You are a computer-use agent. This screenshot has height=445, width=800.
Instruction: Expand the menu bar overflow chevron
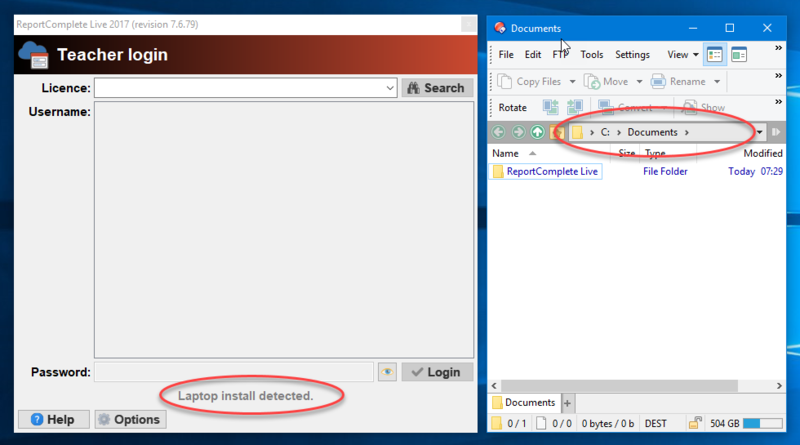(x=779, y=48)
